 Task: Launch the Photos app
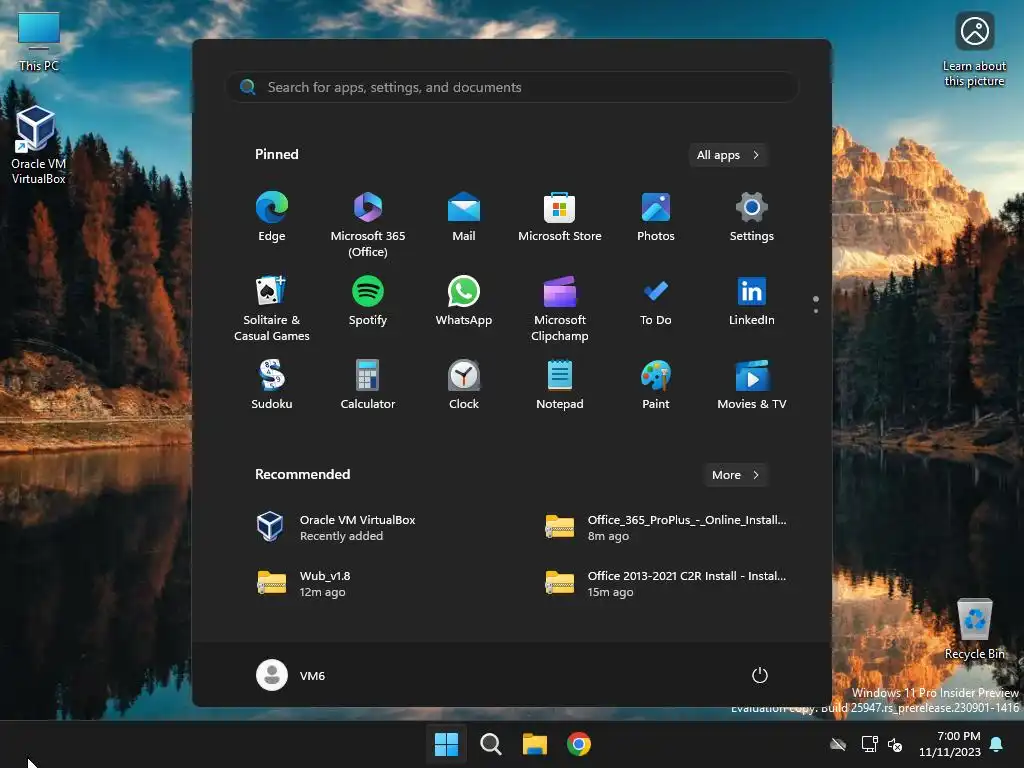click(x=656, y=217)
